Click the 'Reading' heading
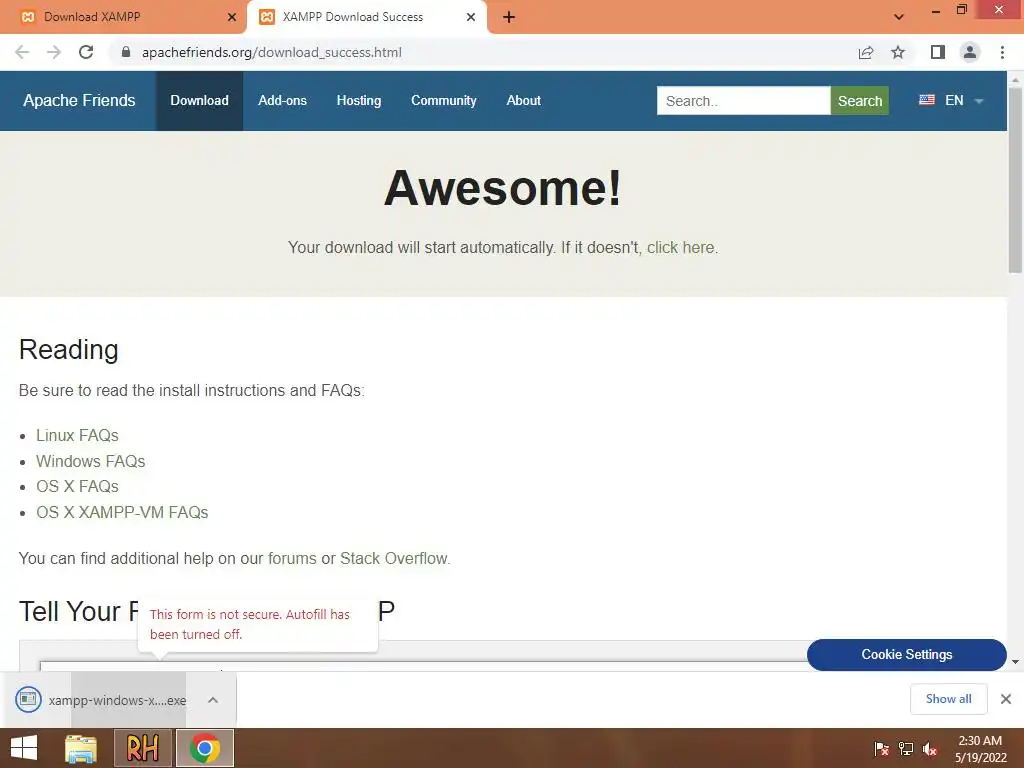Viewport: 1024px width, 768px height. [69, 350]
